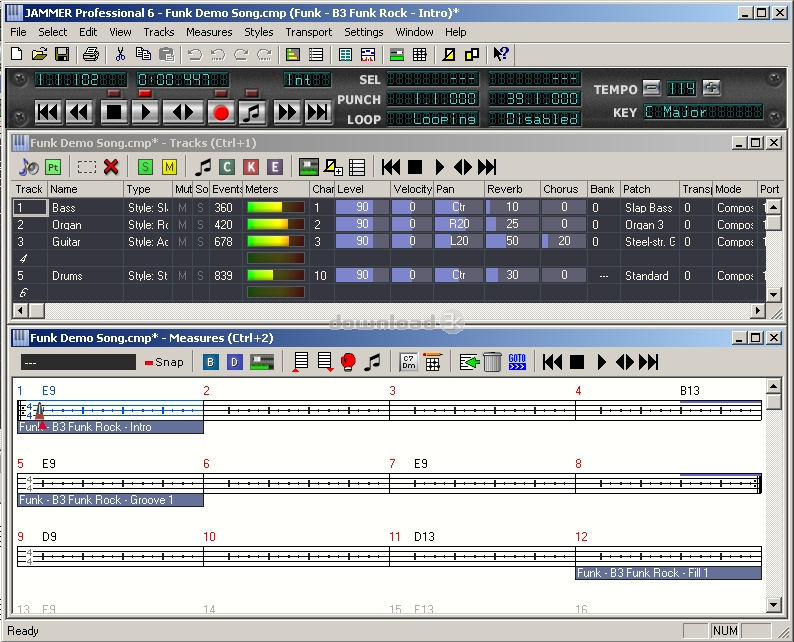Image resolution: width=794 pixels, height=642 pixels.
Task: Print using the printer icon
Action: (x=91, y=54)
